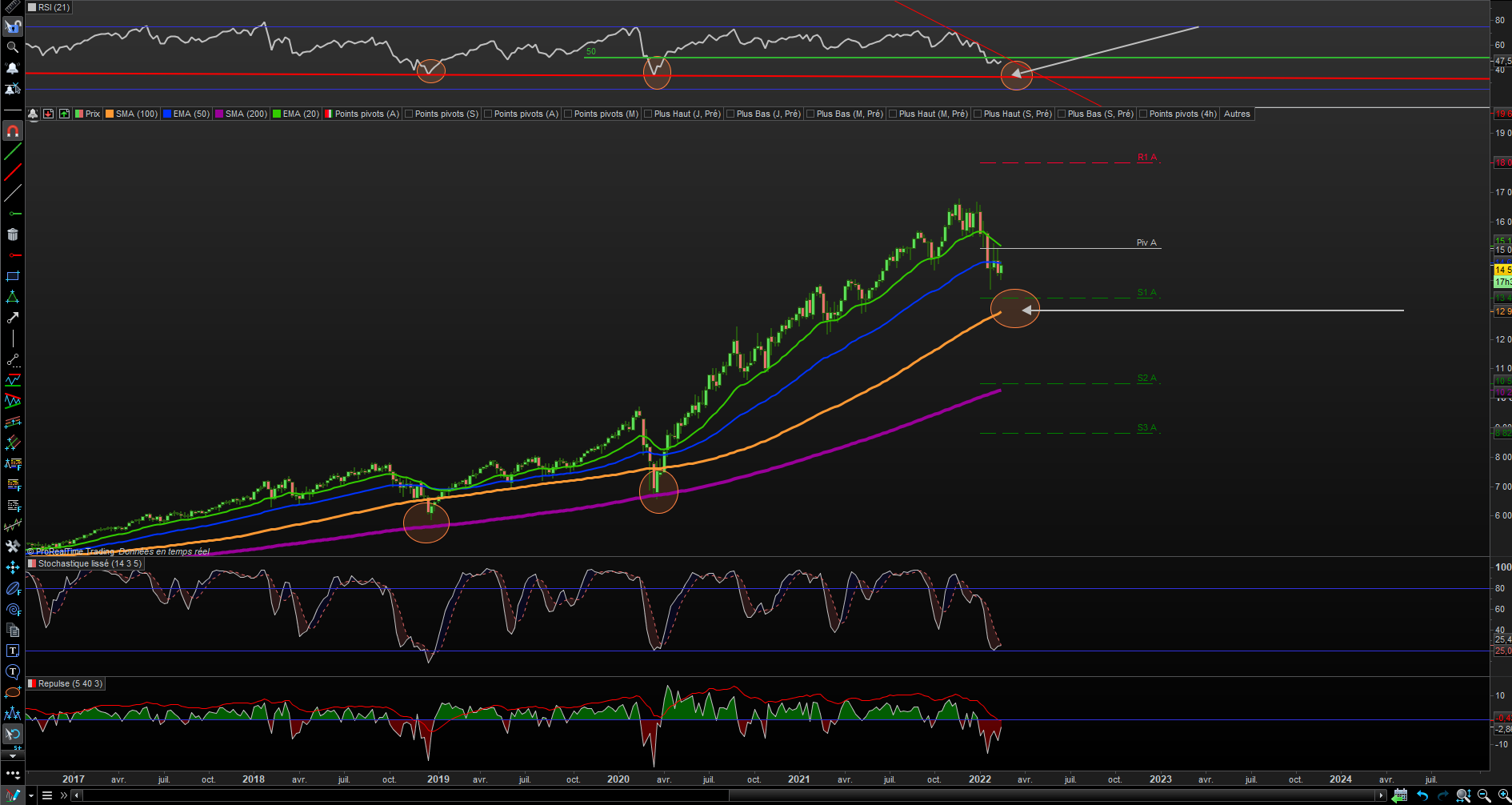This screenshot has height=805, width=1512.
Task: Click the trash can delete tool
Action: [x=12, y=234]
